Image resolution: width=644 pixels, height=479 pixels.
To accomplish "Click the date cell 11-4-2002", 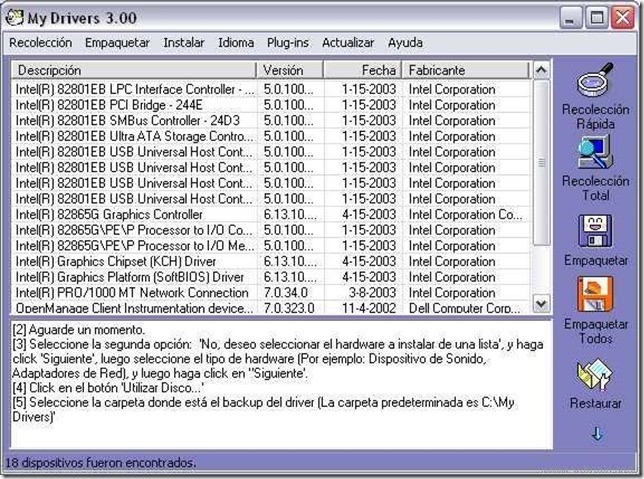I will [369, 308].
